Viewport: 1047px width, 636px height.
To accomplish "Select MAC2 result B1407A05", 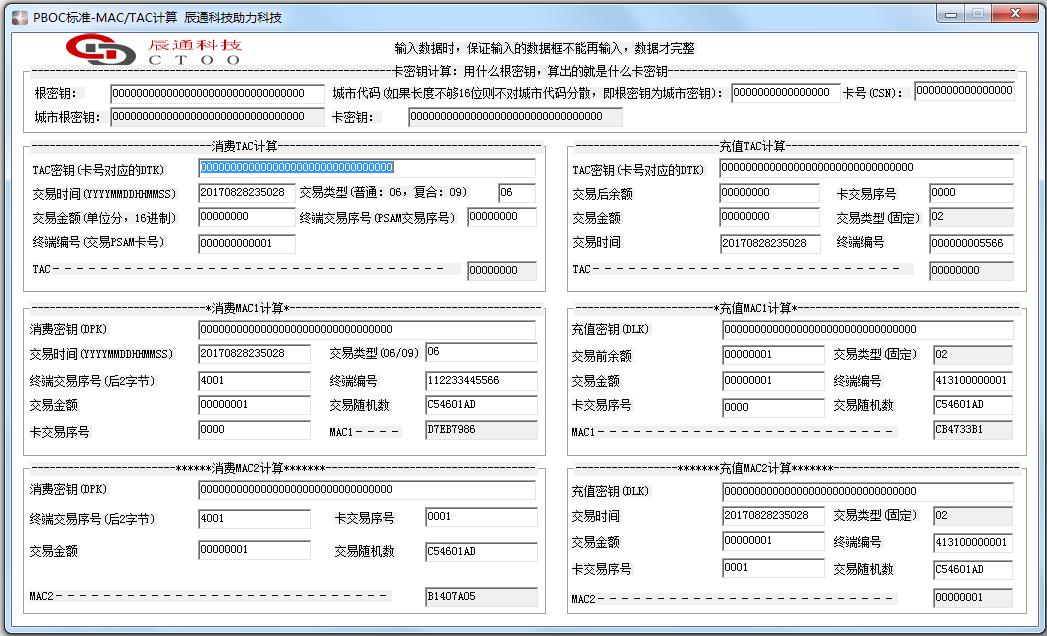I will (x=481, y=597).
